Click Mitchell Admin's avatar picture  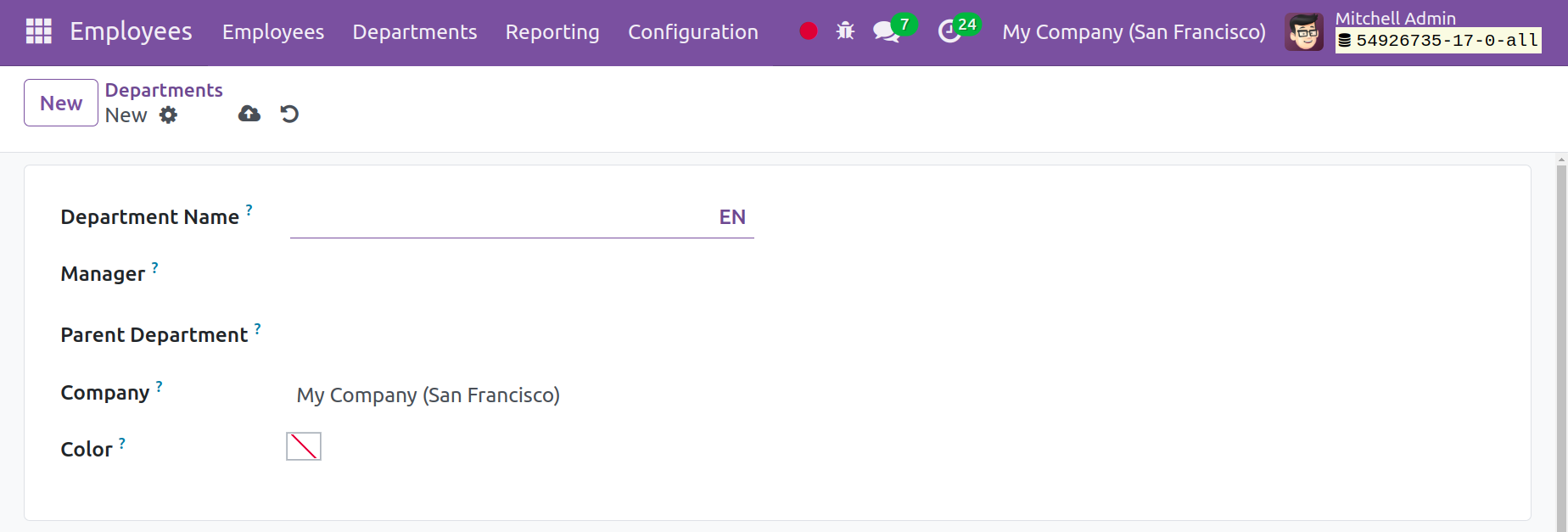click(x=1304, y=32)
